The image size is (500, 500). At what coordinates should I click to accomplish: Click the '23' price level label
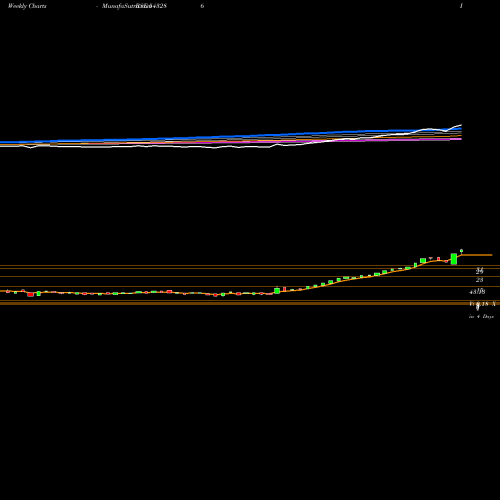[x=479, y=280]
